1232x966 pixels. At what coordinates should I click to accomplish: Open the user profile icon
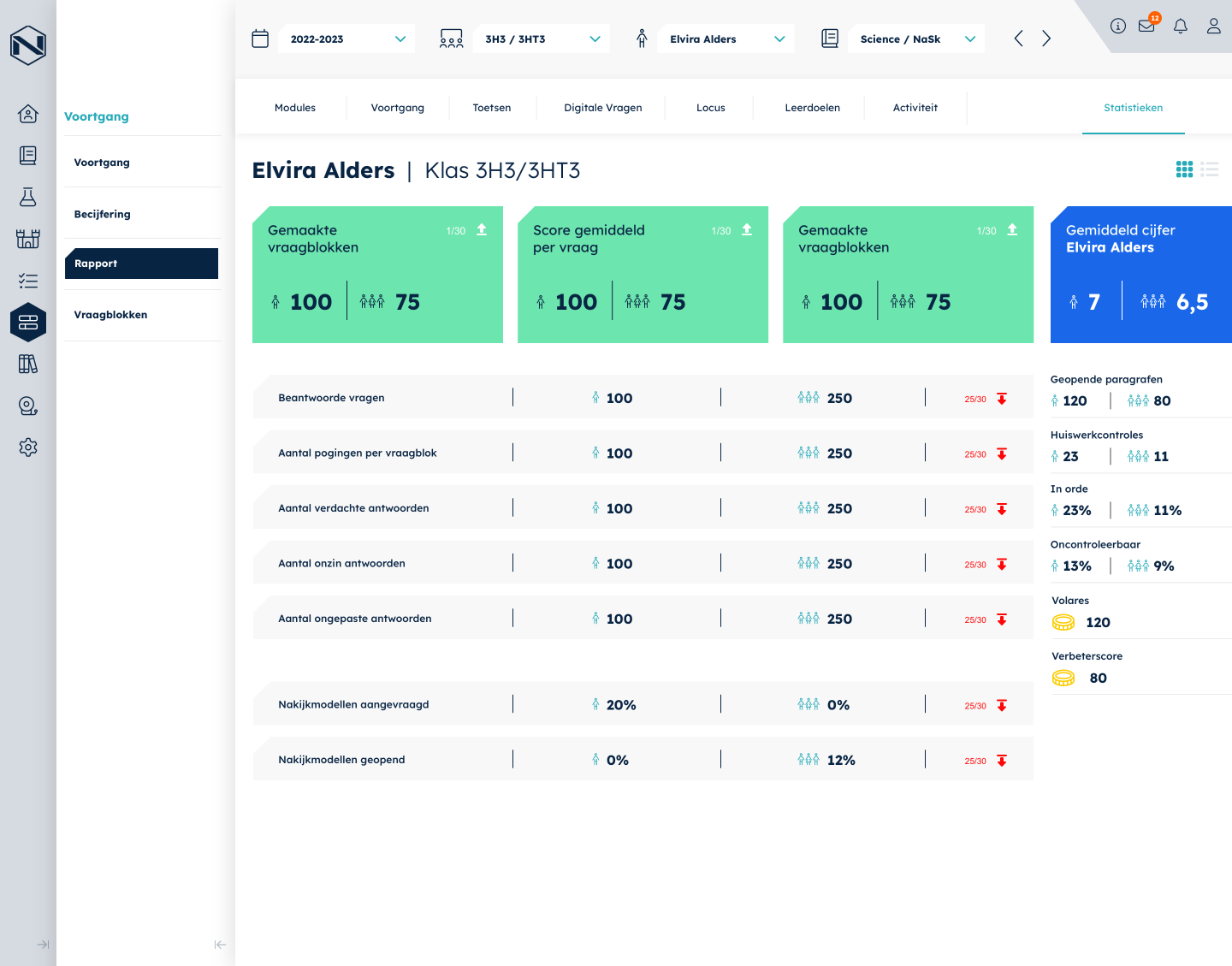(x=1213, y=26)
